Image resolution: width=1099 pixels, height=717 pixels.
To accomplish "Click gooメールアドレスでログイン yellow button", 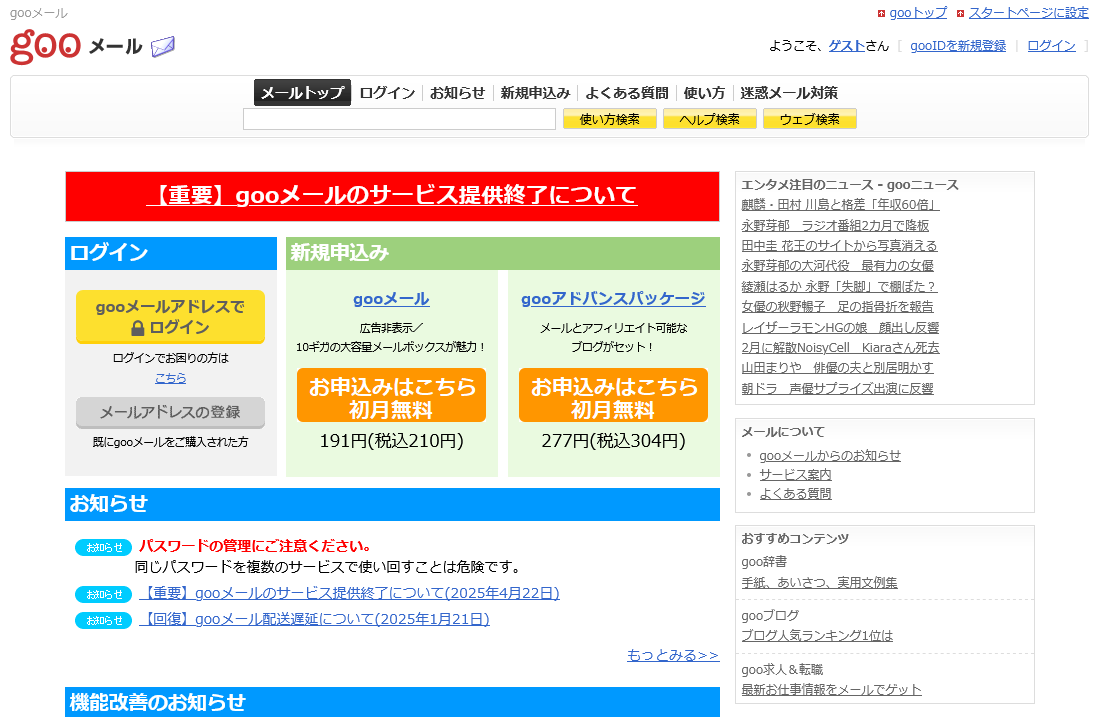I will coord(170,317).
